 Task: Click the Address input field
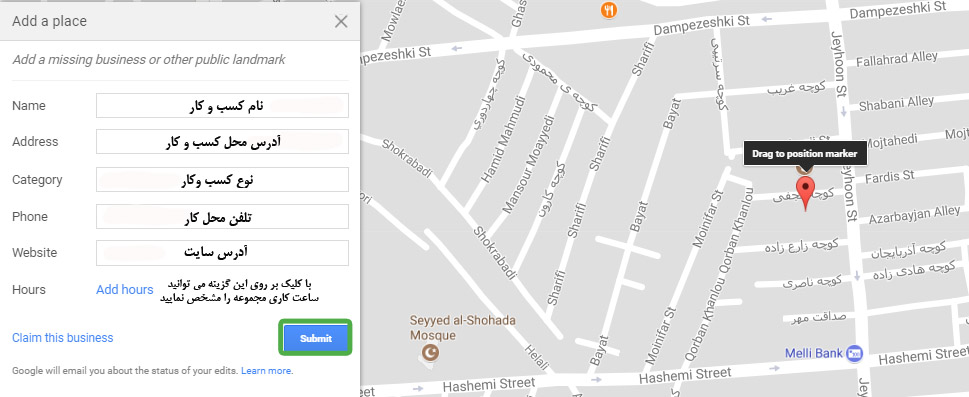pyautogui.click(x=222, y=142)
